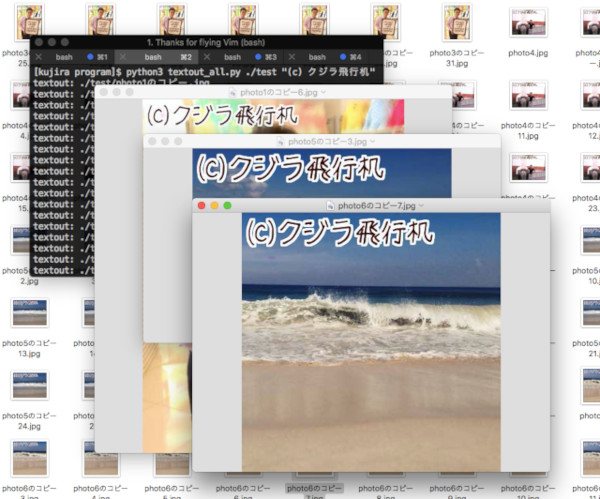Image resolution: width=600 pixels, height=499 pixels.
Task: Click the JPEG document icon in photo6のコピー7.jpg title
Action: point(331,205)
